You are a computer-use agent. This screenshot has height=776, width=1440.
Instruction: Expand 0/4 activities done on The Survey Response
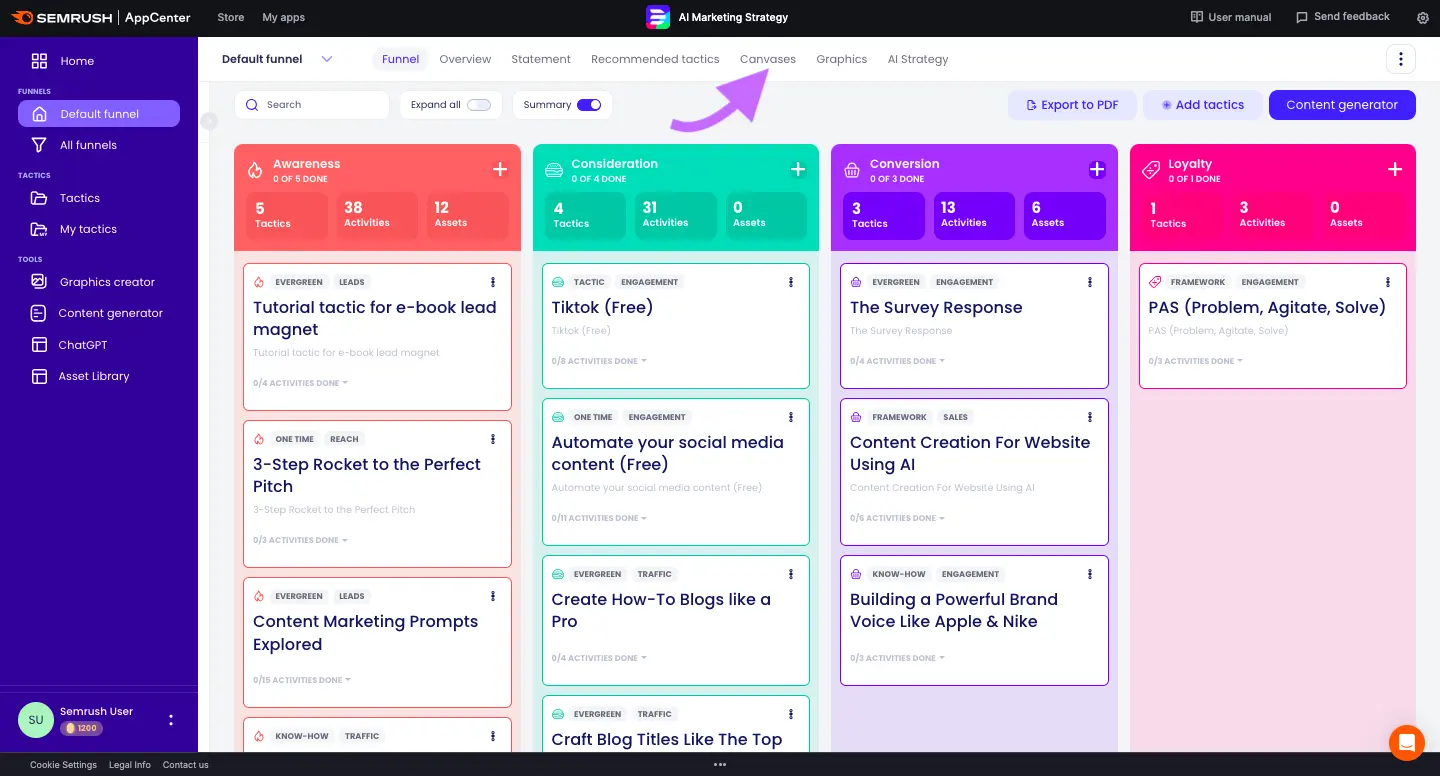point(897,361)
